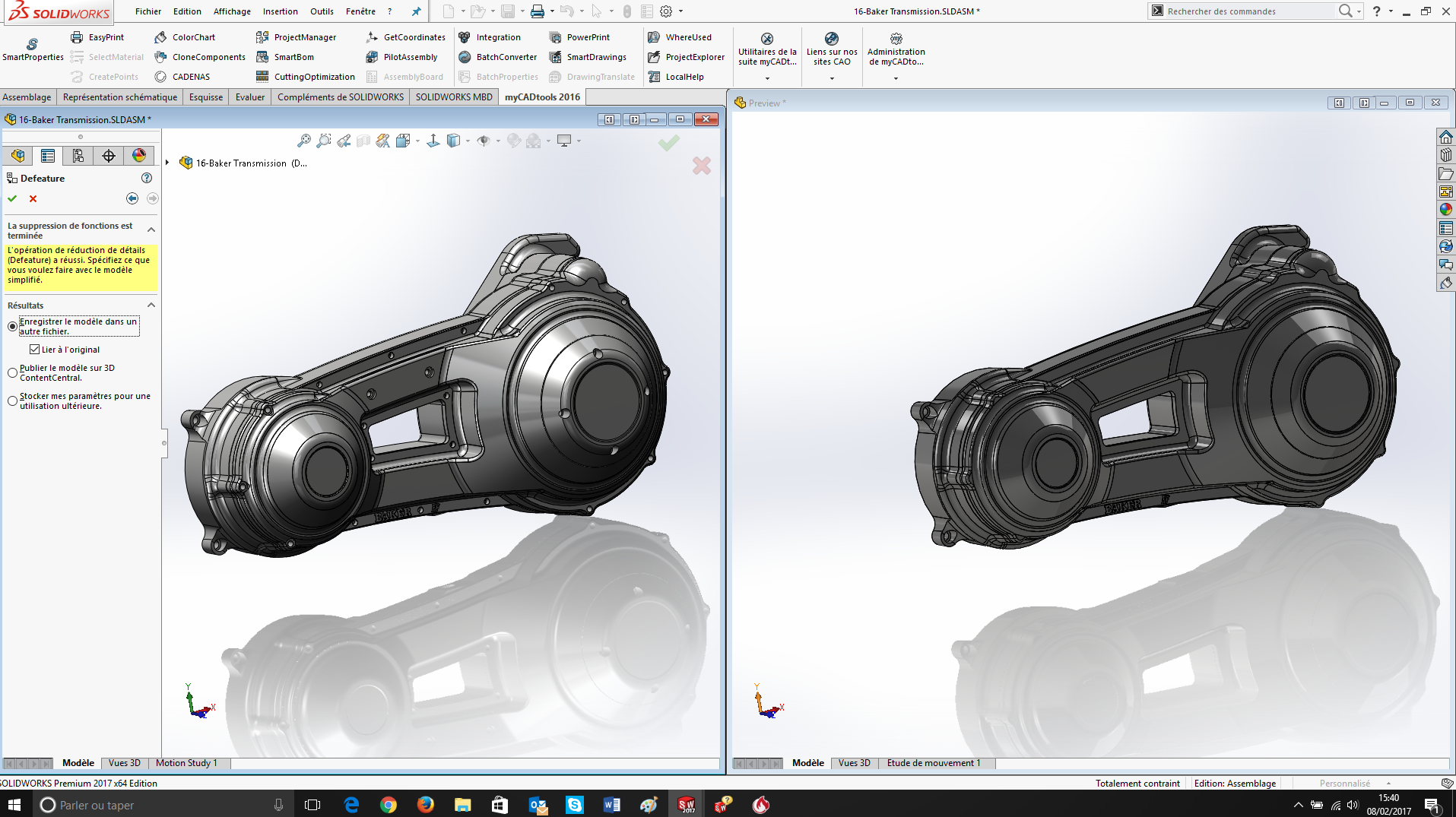Open the DimXpertManager crosshair tab
Image resolution: width=1456 pixels, height=817 pixels.
[109, 156]
